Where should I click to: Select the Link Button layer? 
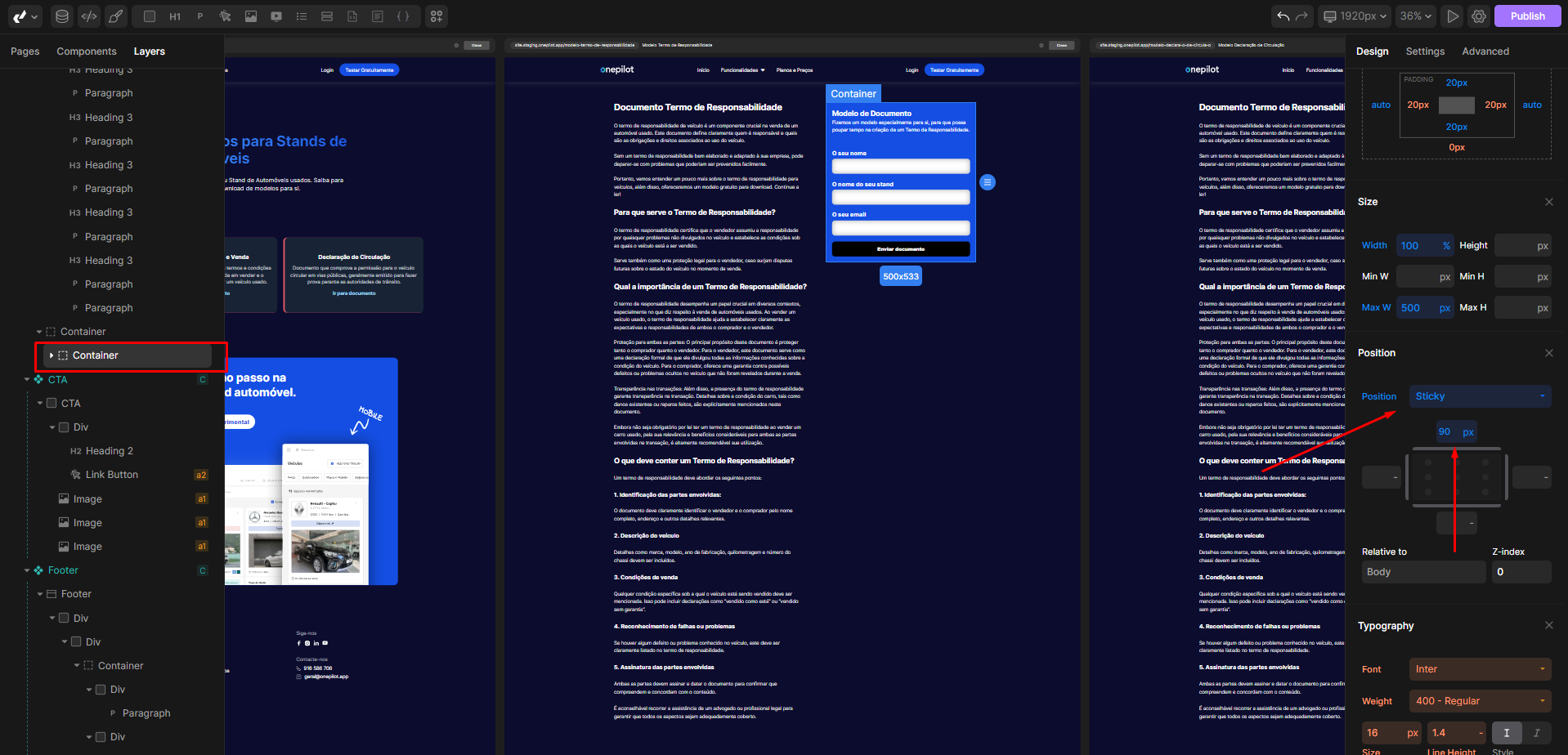coord(112,475)
